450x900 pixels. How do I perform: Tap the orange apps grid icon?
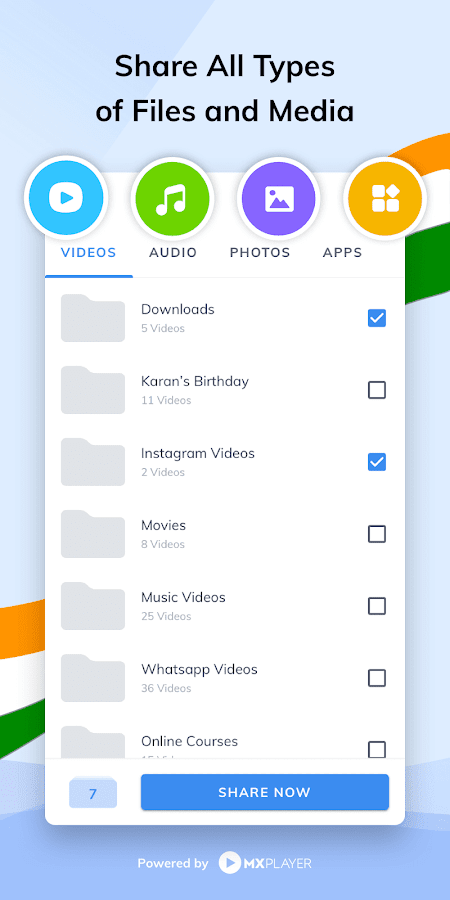point(385,198)
